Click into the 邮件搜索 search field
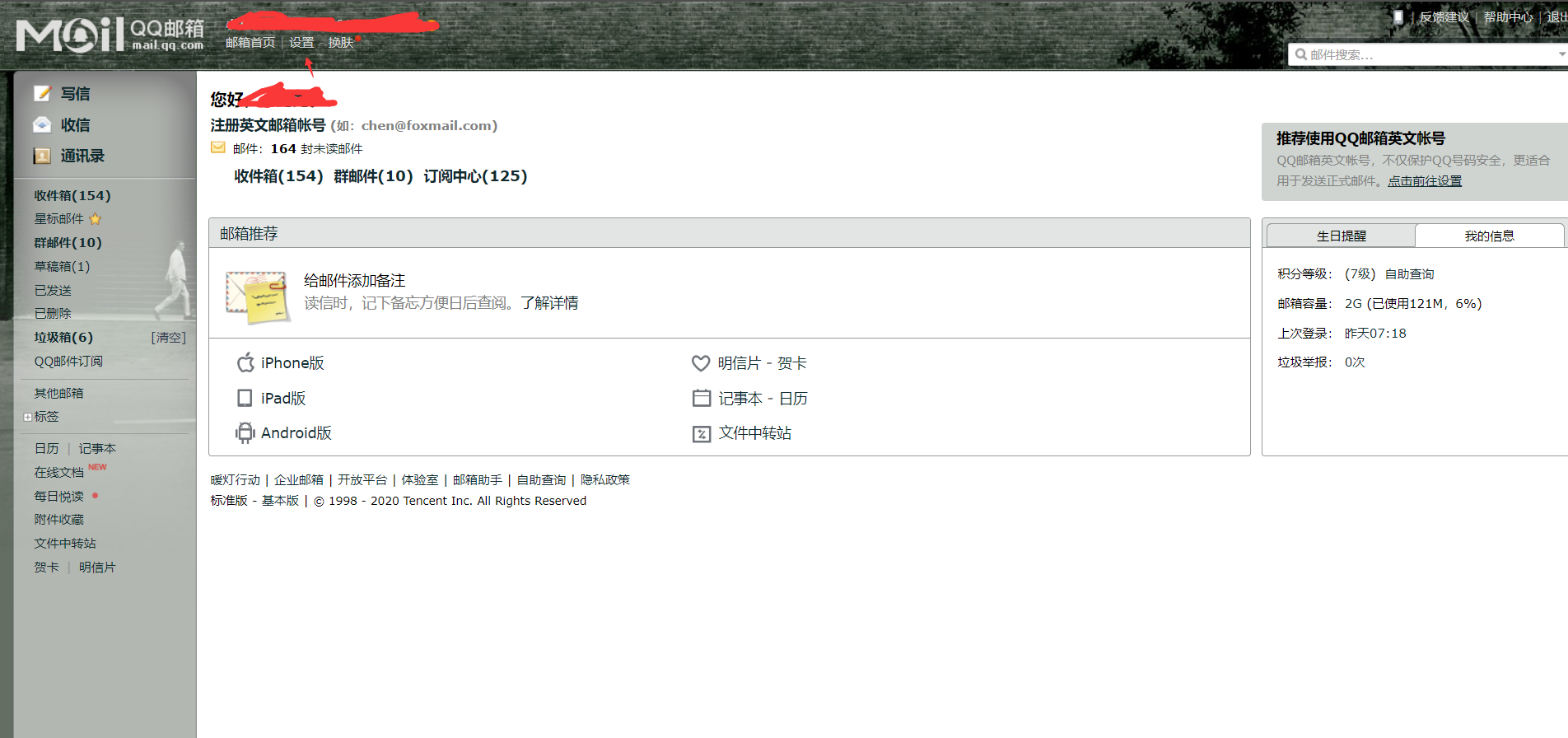Viewport: 1568px width, 738px height. point(1429,54)
